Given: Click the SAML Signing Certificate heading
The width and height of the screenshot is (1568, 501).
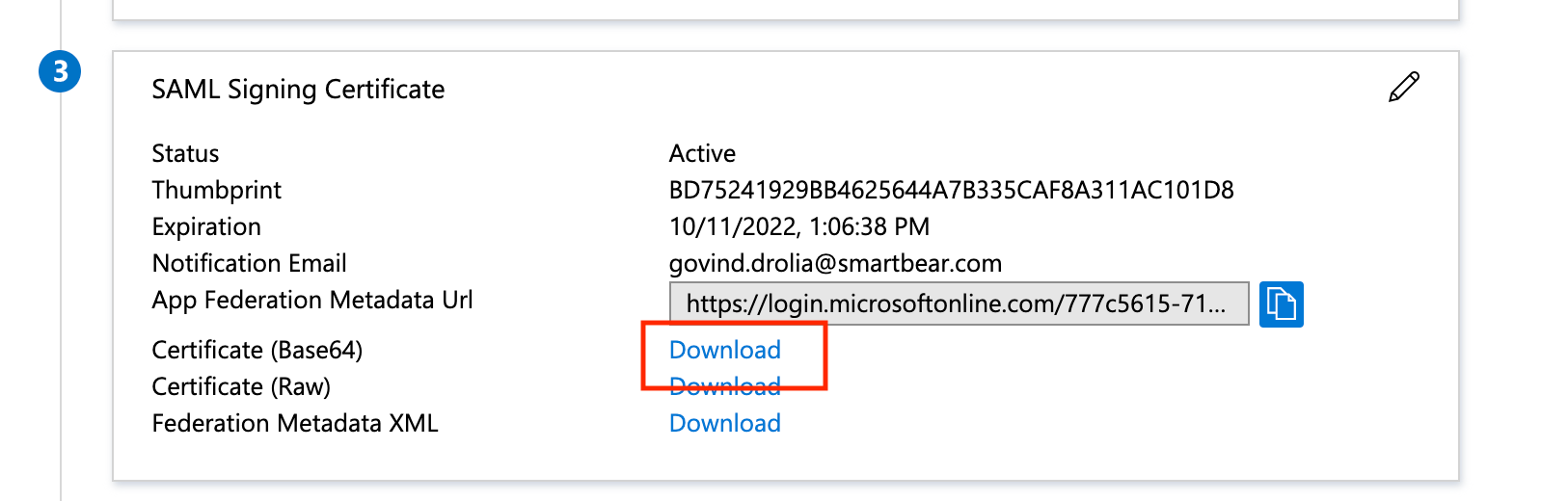Looking at the screenshot, I should point(298,90).
